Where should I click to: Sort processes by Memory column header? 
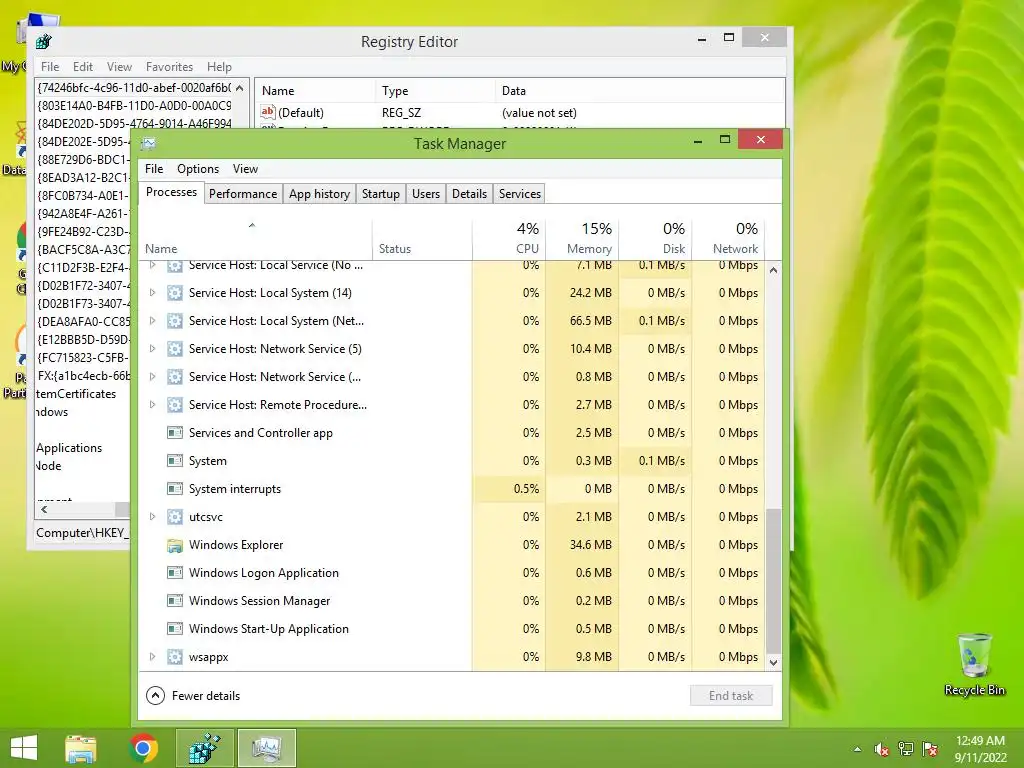coord(582,238)
